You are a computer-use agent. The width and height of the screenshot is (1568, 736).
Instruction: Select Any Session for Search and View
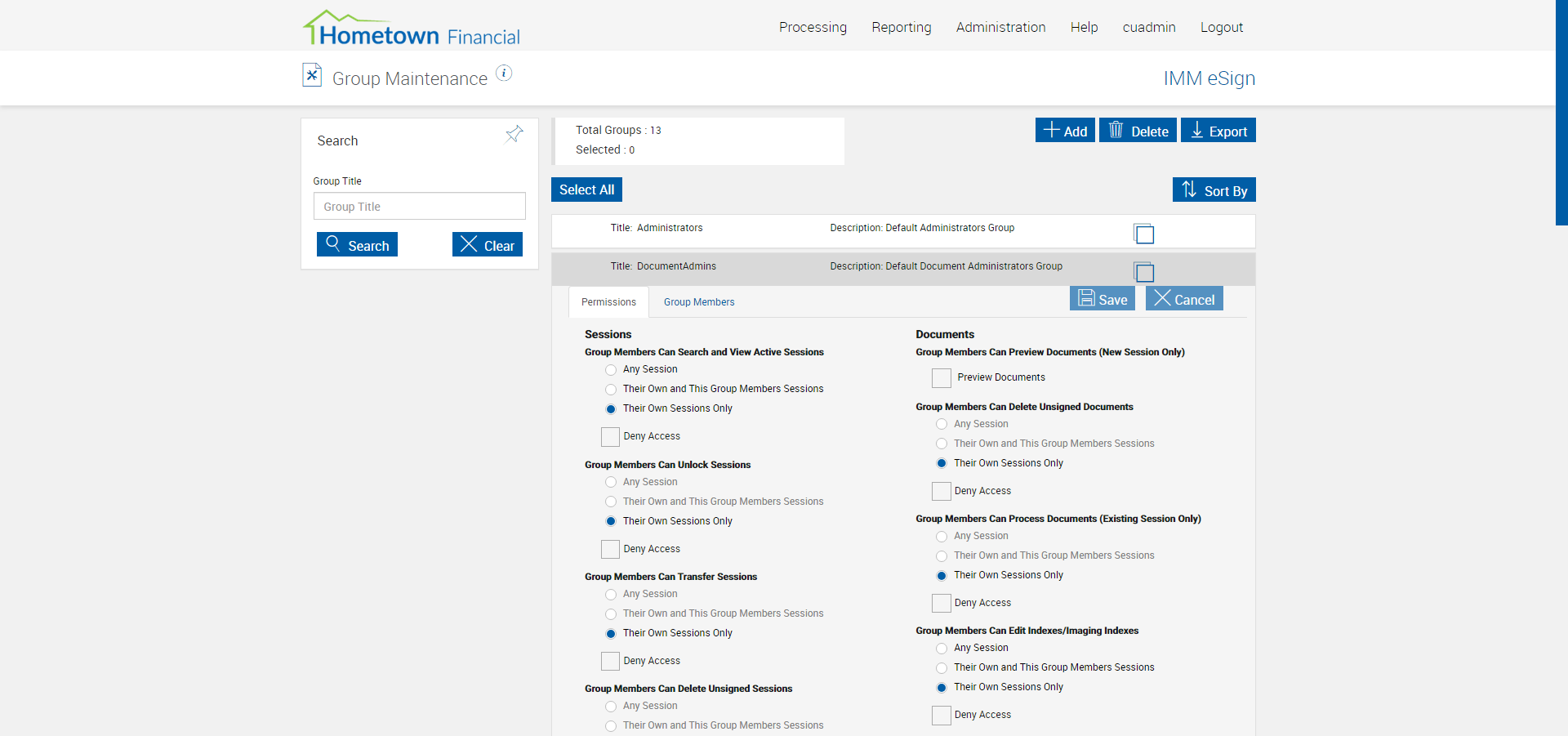[611, 370]
